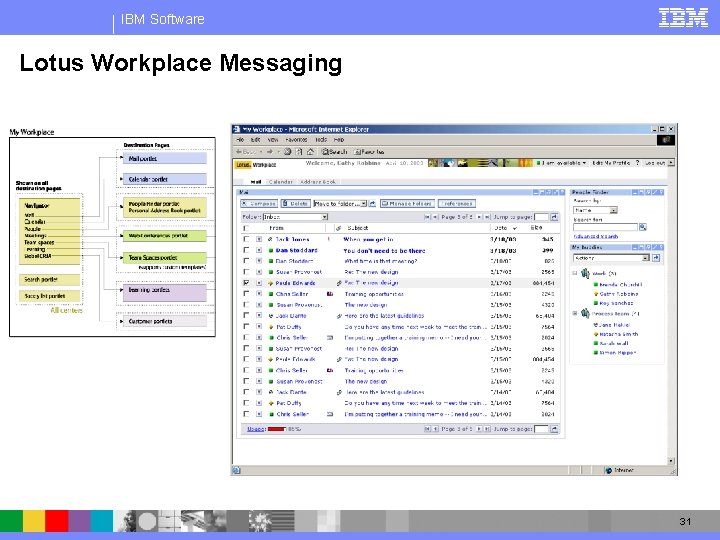Click the page scrollbar down arrow
This screenshot has height=540, width=720.
coord(671,461)
